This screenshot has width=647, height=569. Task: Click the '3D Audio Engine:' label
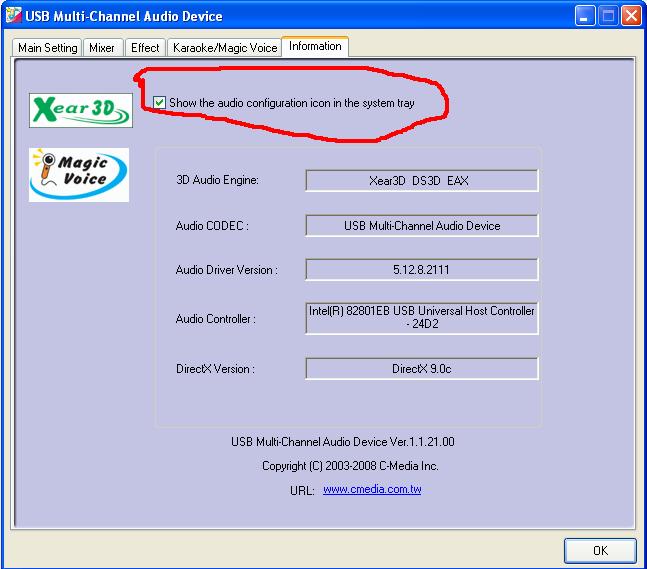(x=217, y=180)
